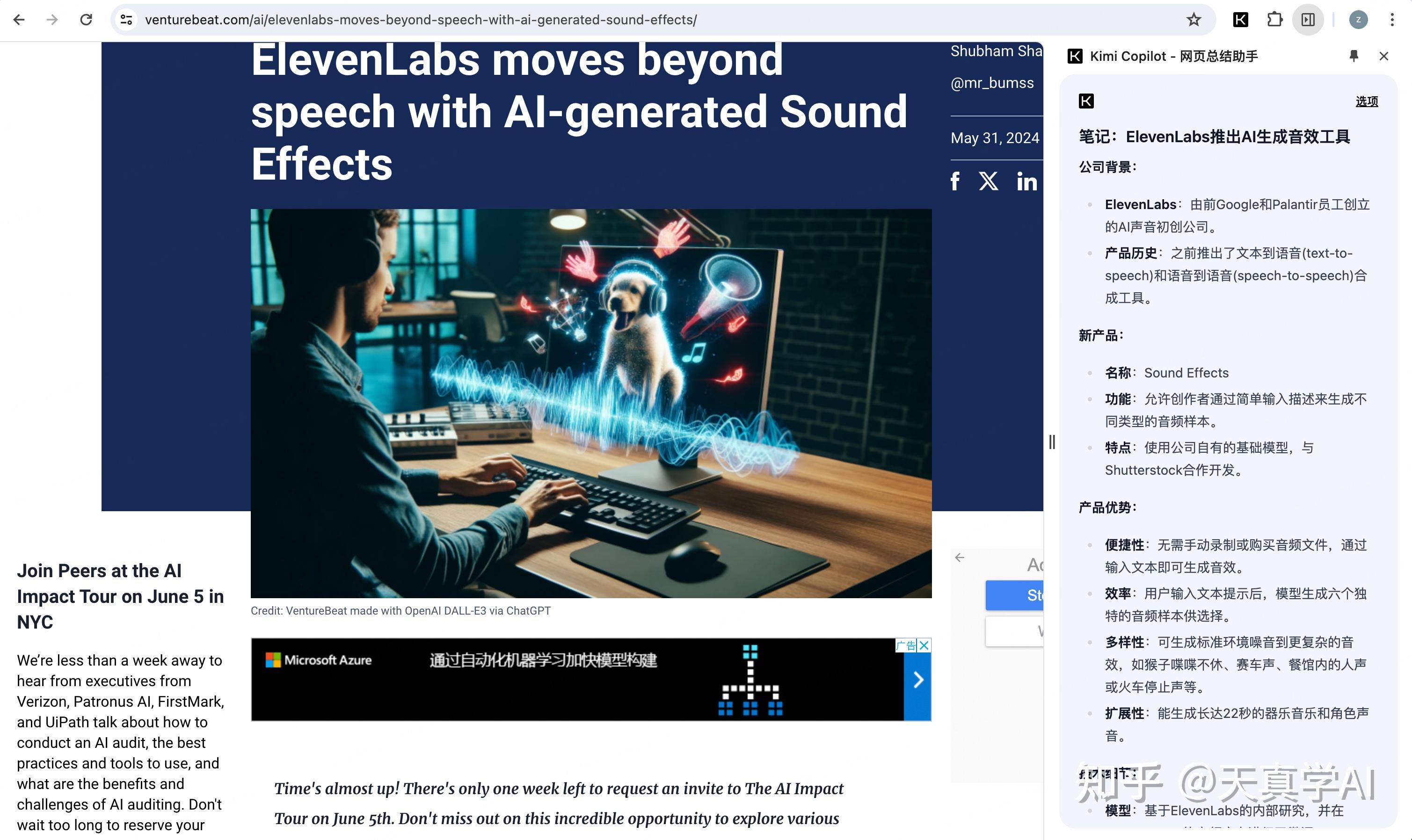Toggle the browser side panel button
The height and width of the screenshot is (840, 1412).
[1308, 20]
